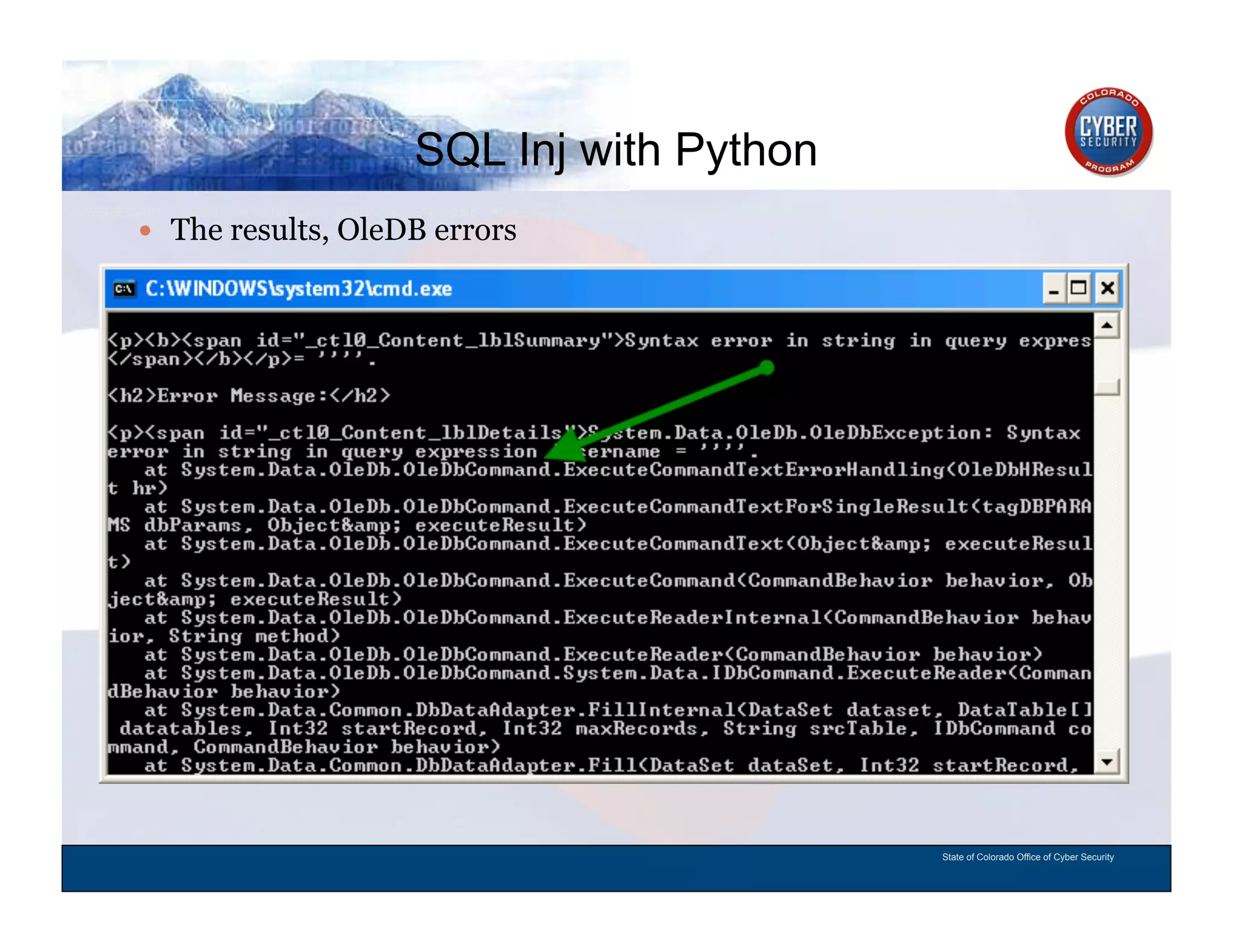Click the 'ior, String method)' line
This screenshot has height=952, width=1233.
pos(224,636)
